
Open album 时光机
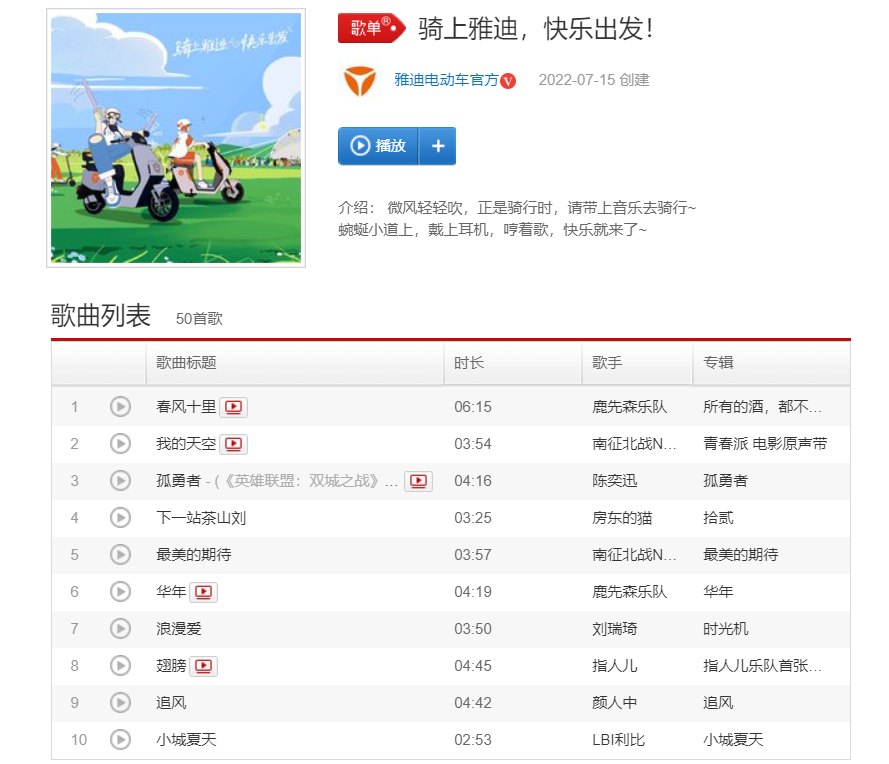[725, 629]
